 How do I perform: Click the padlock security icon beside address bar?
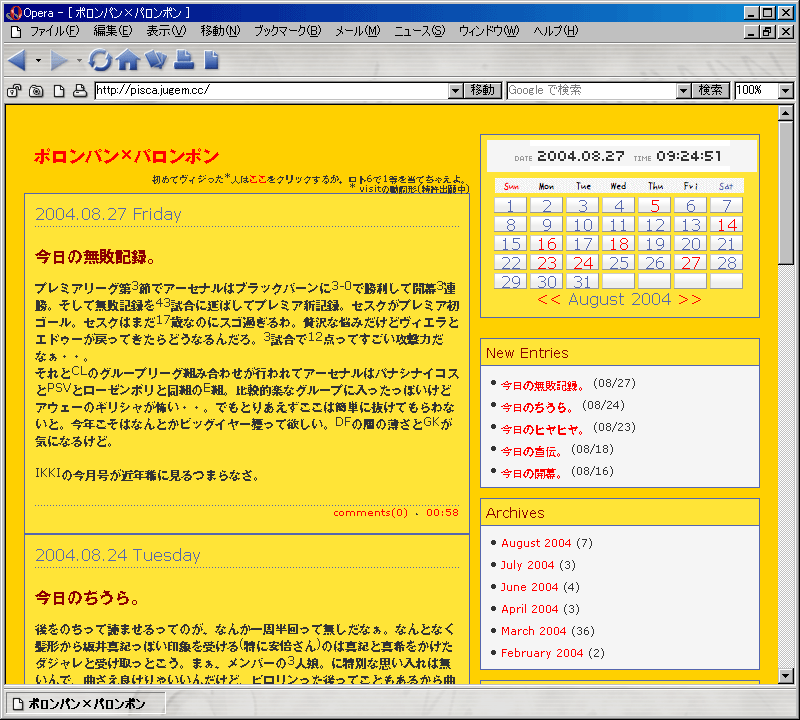[14, 91]
